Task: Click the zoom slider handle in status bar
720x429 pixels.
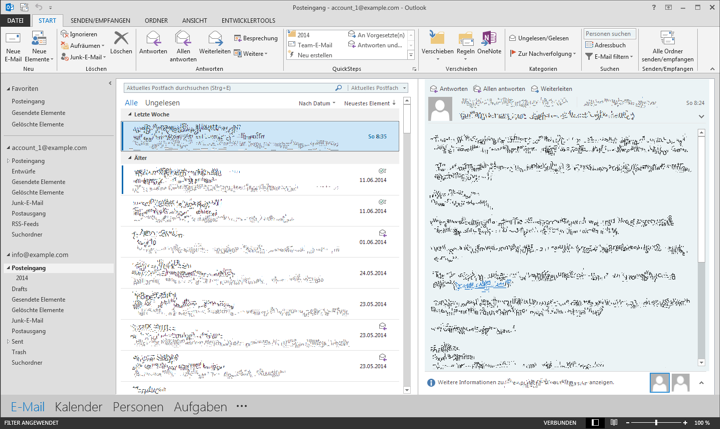Action: click(x=656, y=423)
